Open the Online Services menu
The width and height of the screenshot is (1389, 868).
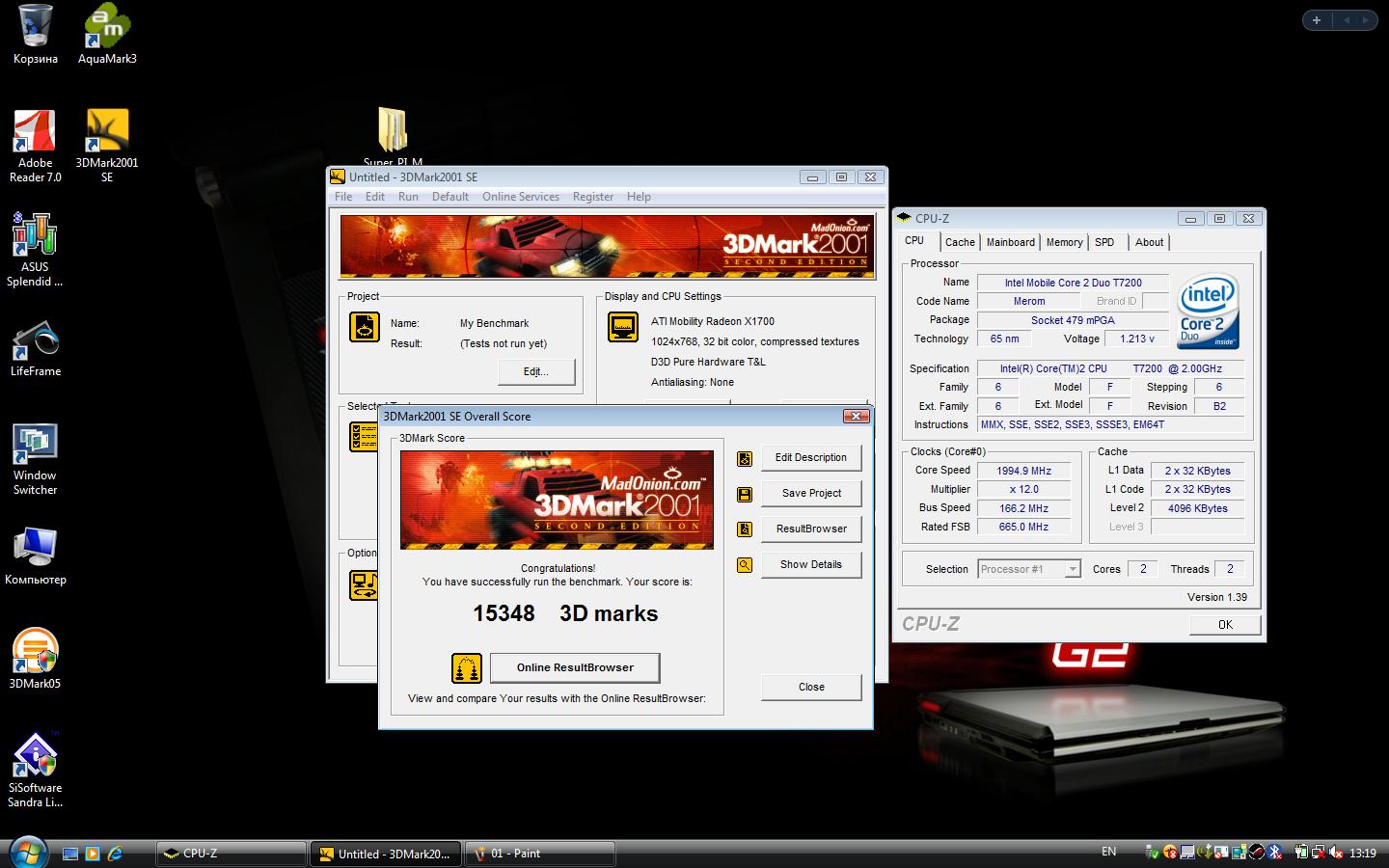(521, 197)
